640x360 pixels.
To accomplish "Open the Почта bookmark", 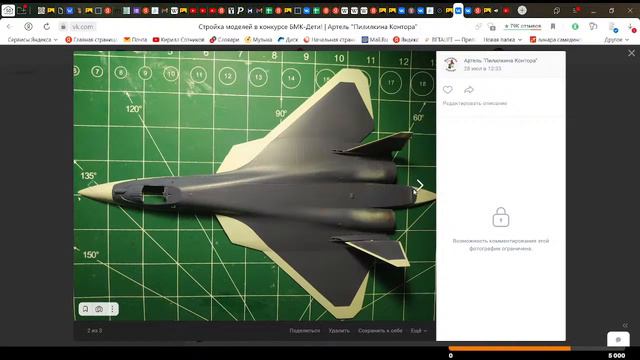I will [x=136, y=40].
